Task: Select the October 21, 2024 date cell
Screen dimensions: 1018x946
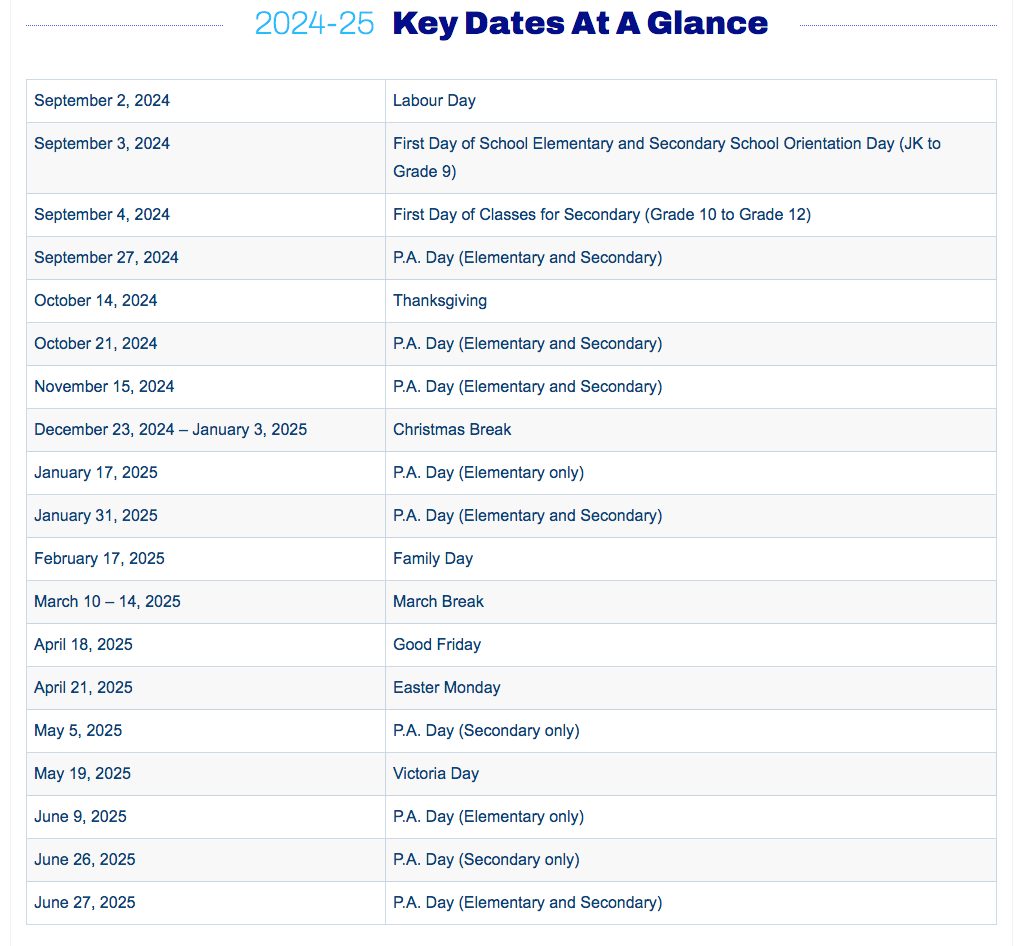Action: click(x=96, y=344)
